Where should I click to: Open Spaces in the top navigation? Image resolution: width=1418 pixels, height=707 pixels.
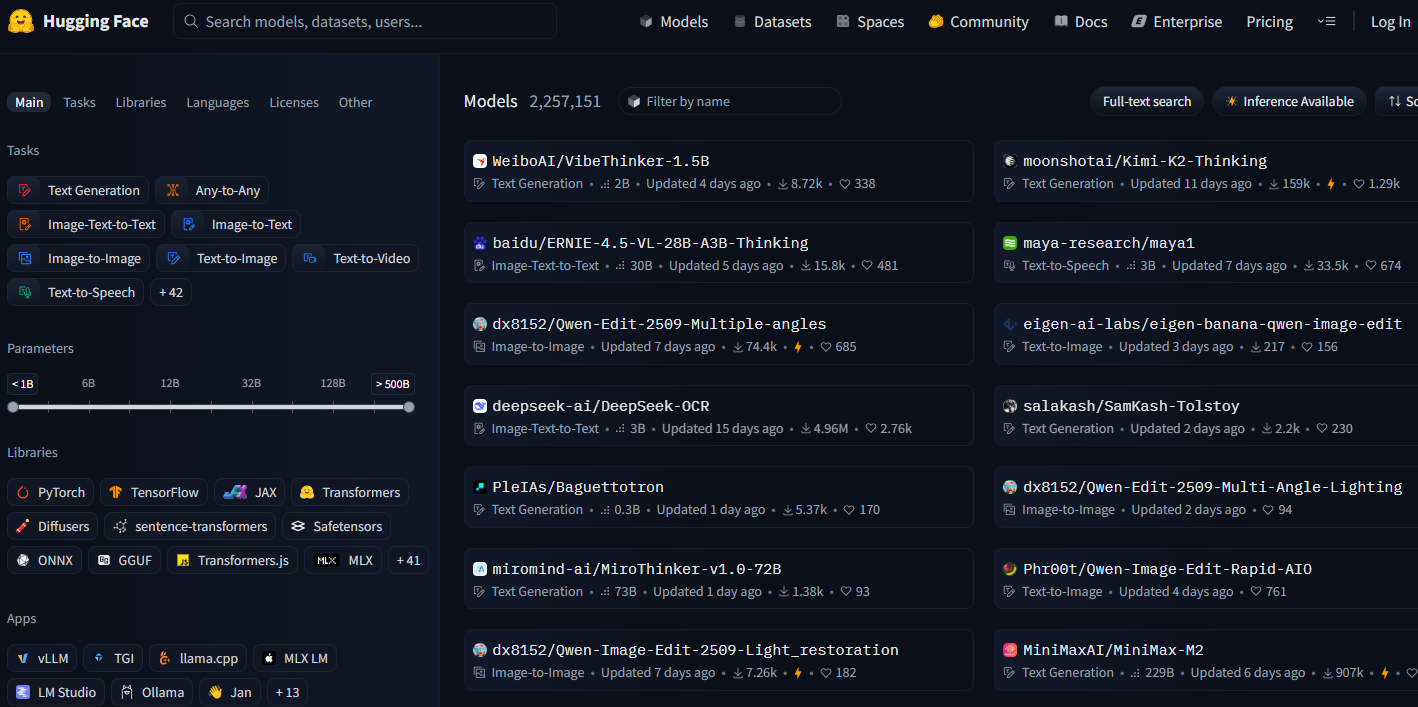pyautogui.click(x=870, y=21)
